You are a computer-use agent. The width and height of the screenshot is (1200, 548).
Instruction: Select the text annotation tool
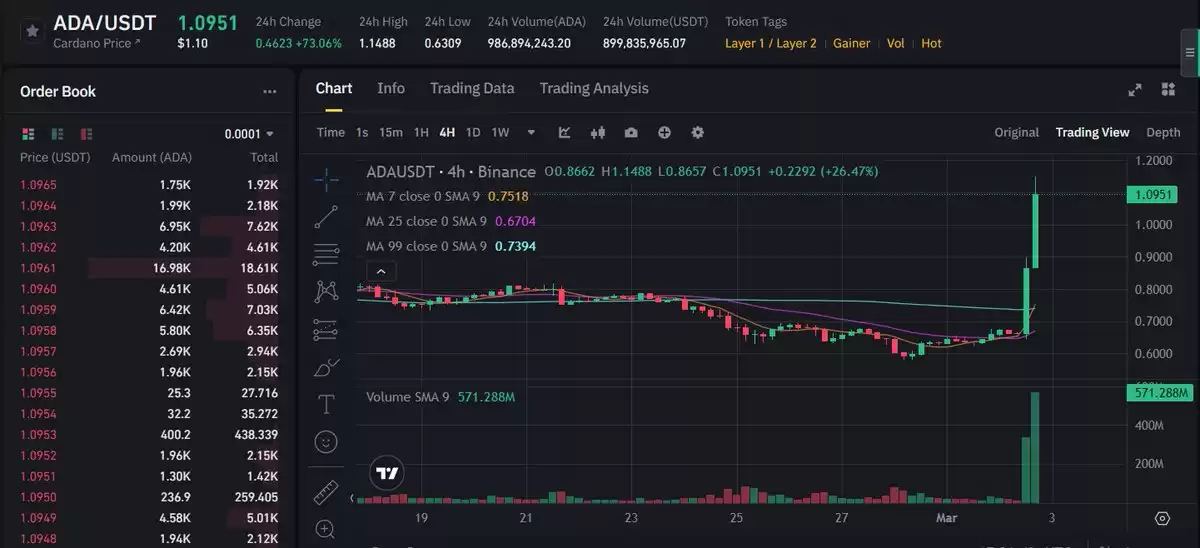tap(326, 404)
